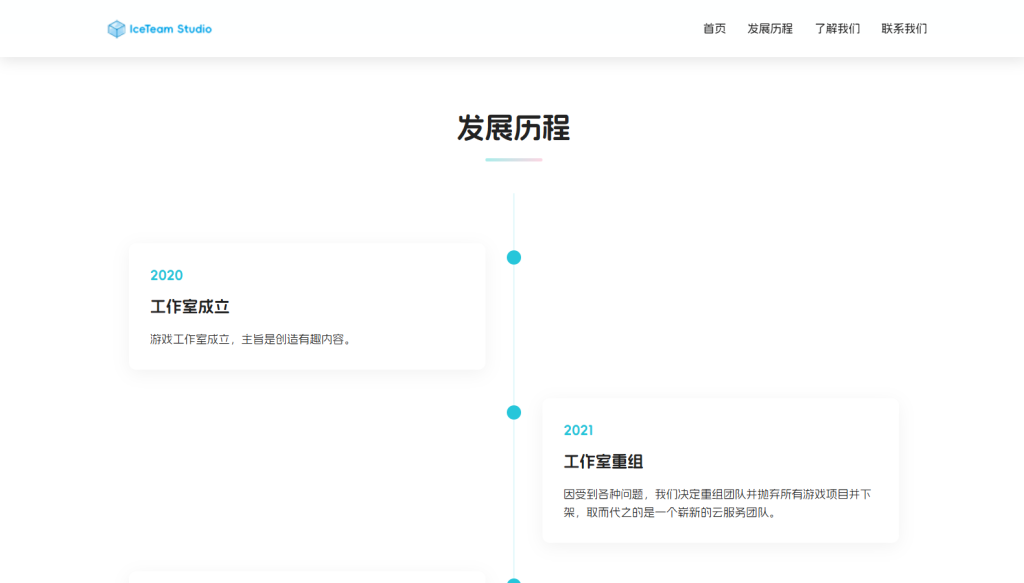Click the gradient underline below the heading
Image resolution: width=1024 pixels, height=583 pixels.
click(x=513, y=159)
